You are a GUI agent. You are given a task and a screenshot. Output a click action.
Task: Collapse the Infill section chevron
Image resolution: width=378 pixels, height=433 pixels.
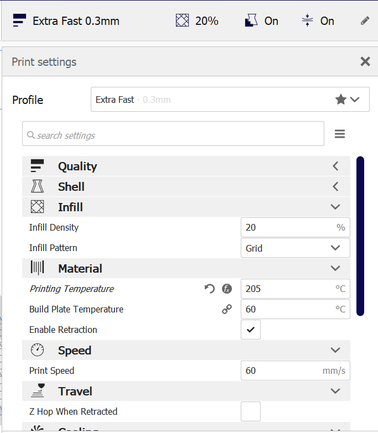[335, 207]
